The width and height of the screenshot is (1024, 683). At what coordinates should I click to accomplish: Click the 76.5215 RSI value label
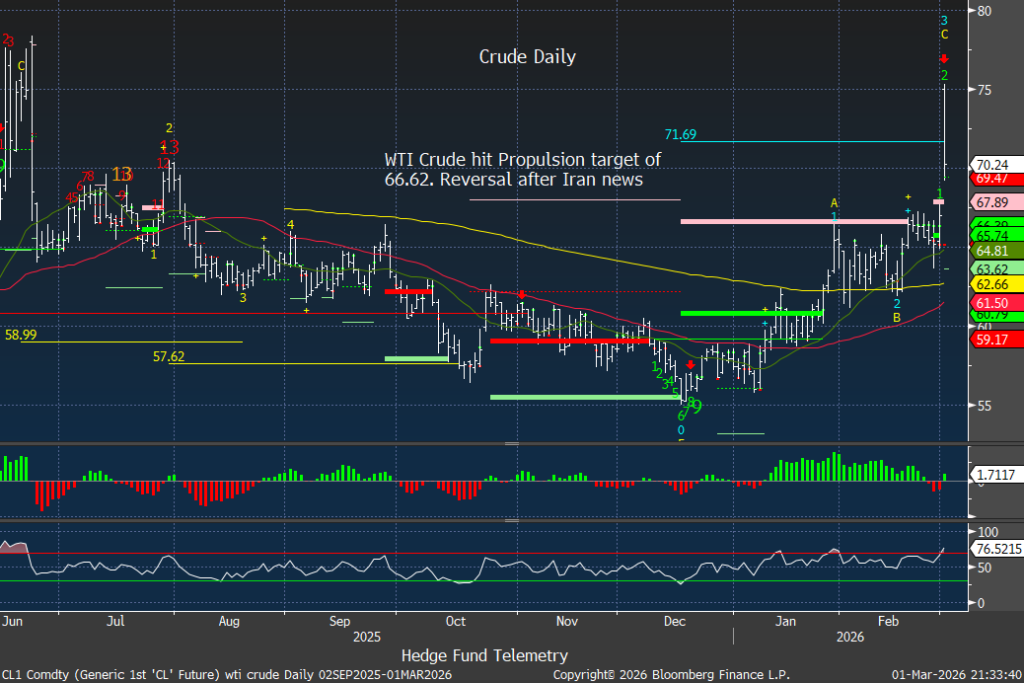(x=995, y=548)
